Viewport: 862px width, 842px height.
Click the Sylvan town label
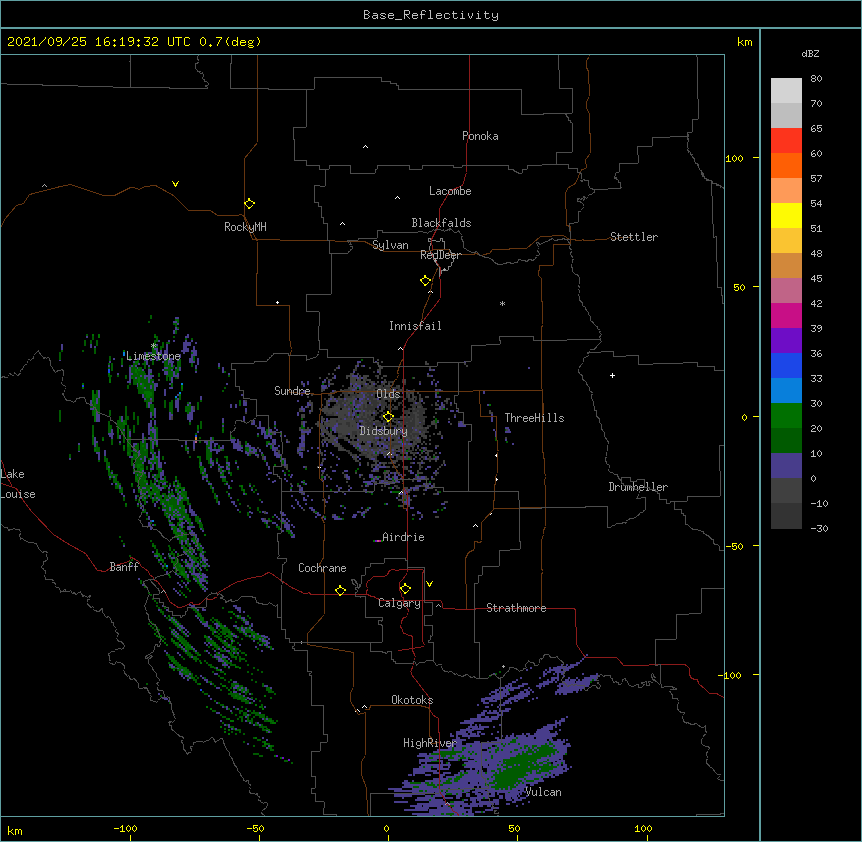(390, 245)
